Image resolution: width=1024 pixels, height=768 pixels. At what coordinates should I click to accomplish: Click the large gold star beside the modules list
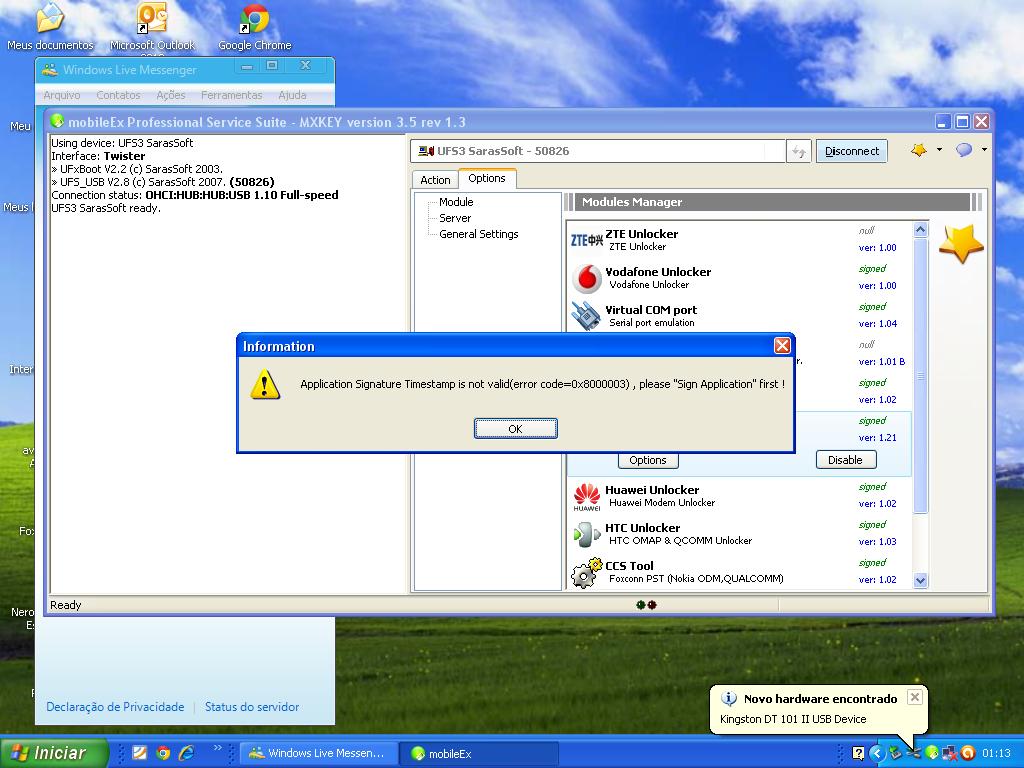[x=961, y=244]
